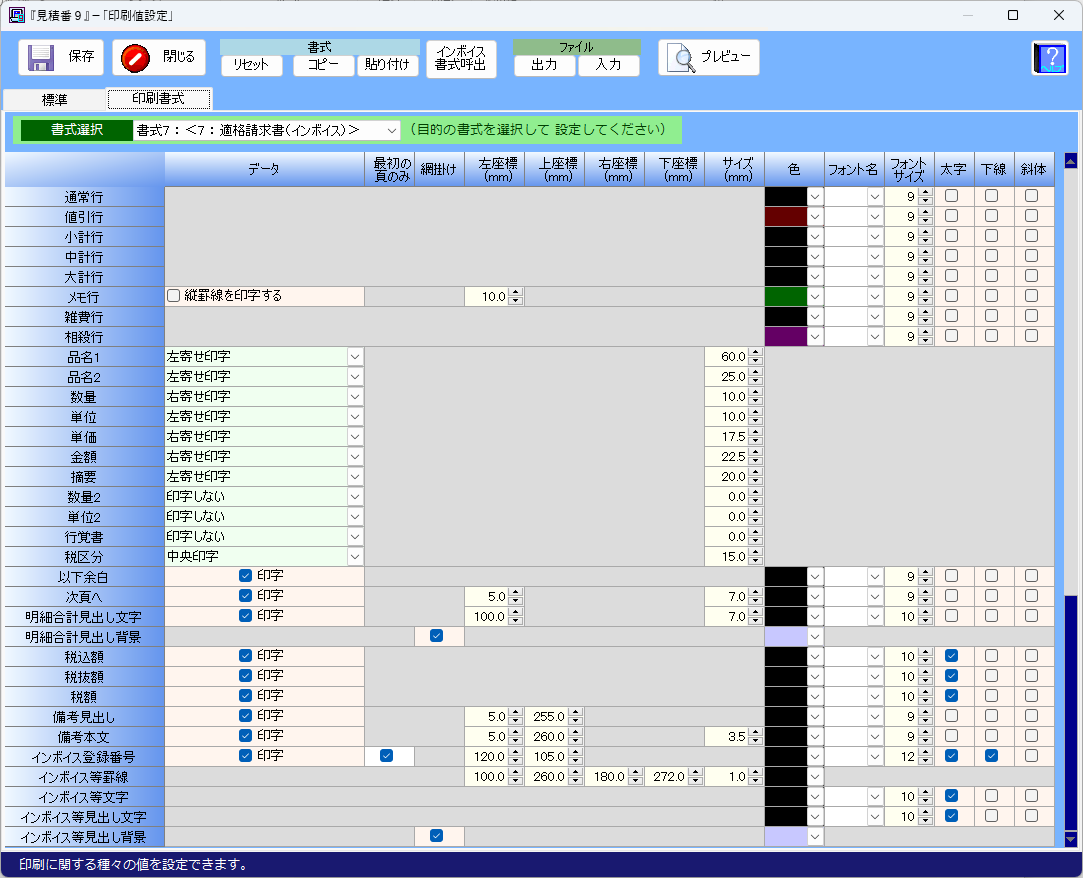Click the vertical scrollbar thumb
The height and width of the screenshot is (878, 1083).
[1071, 712]
